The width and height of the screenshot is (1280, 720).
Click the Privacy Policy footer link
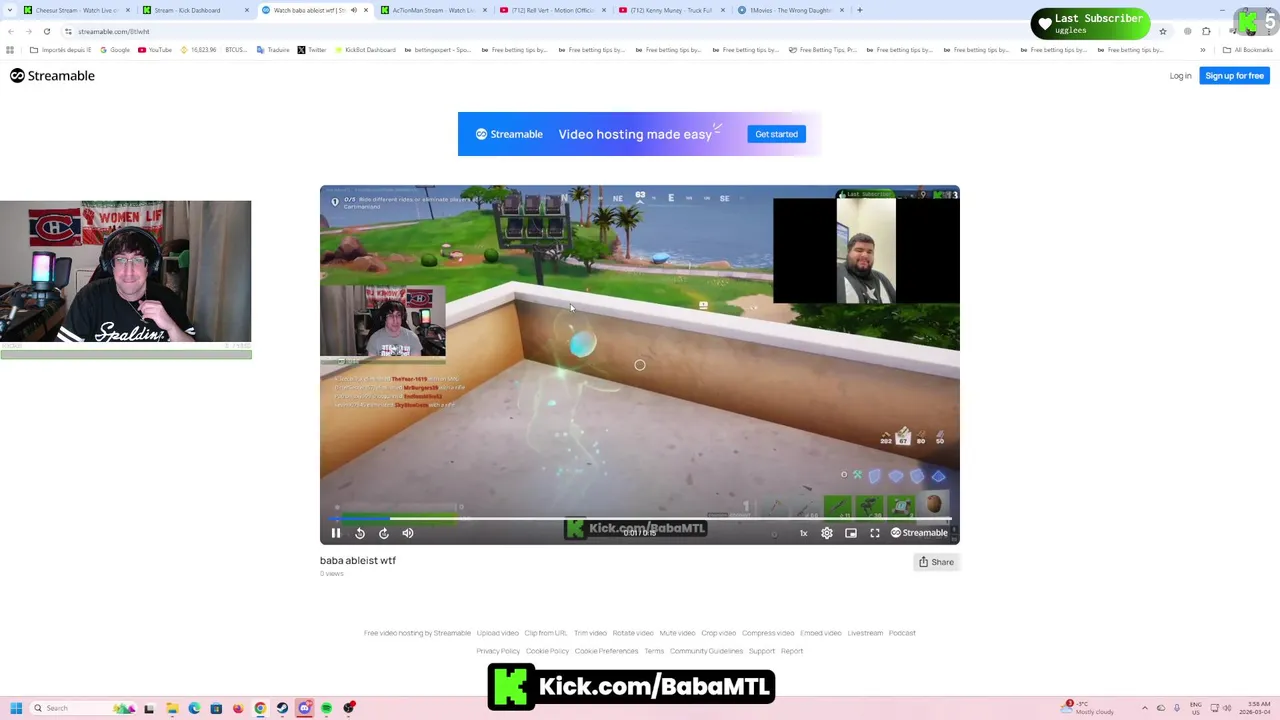pos(498,651)
